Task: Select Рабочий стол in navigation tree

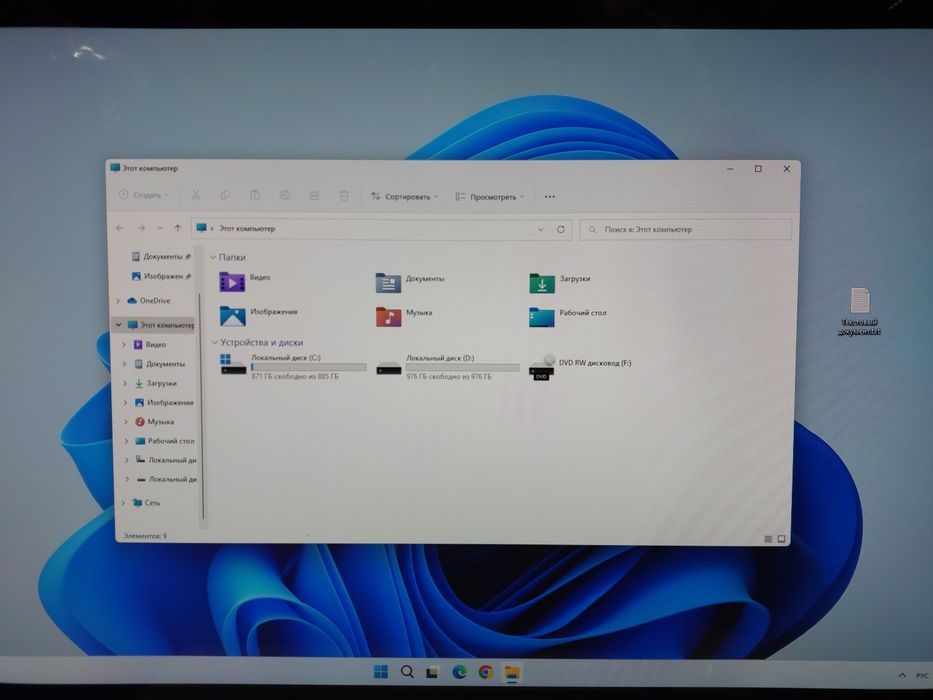Action: pos(165,441)
